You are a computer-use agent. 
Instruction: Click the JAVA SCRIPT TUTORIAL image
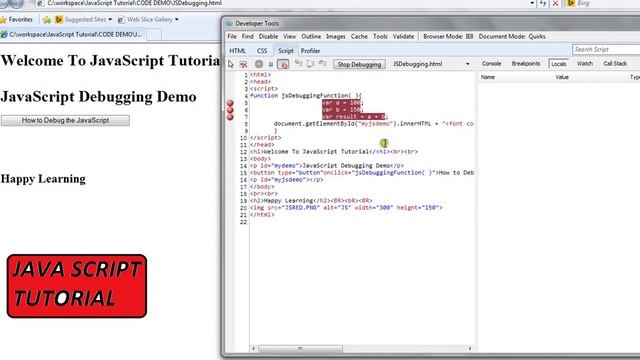pyautogui.click(x=77, y=286)
